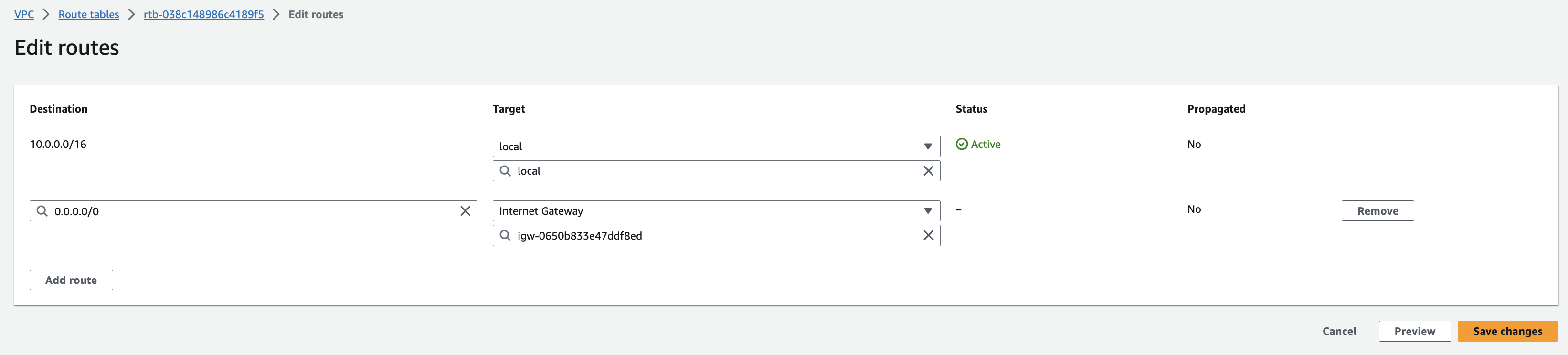Cancel editing routes
Screen dimensions: 1568x355
(x=1339, y=331)
